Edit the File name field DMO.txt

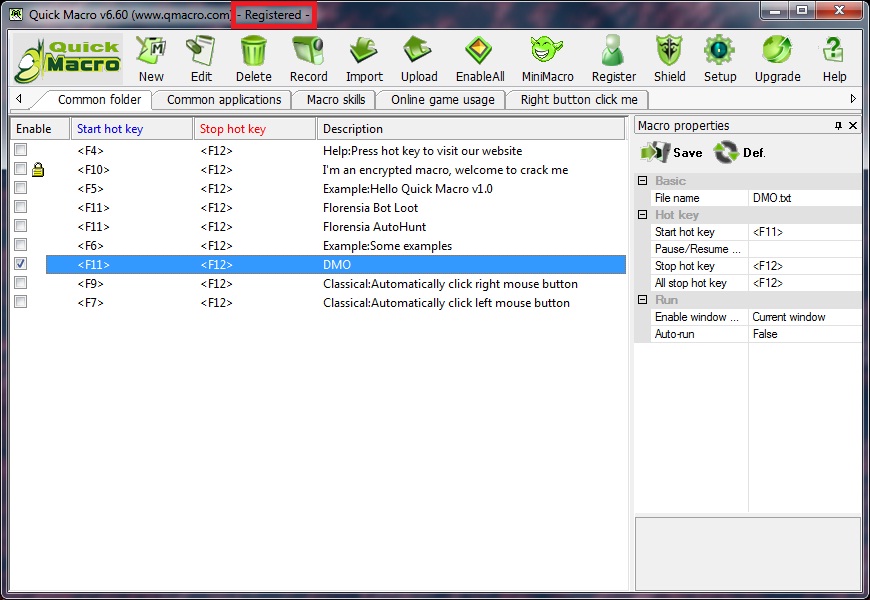805,198
